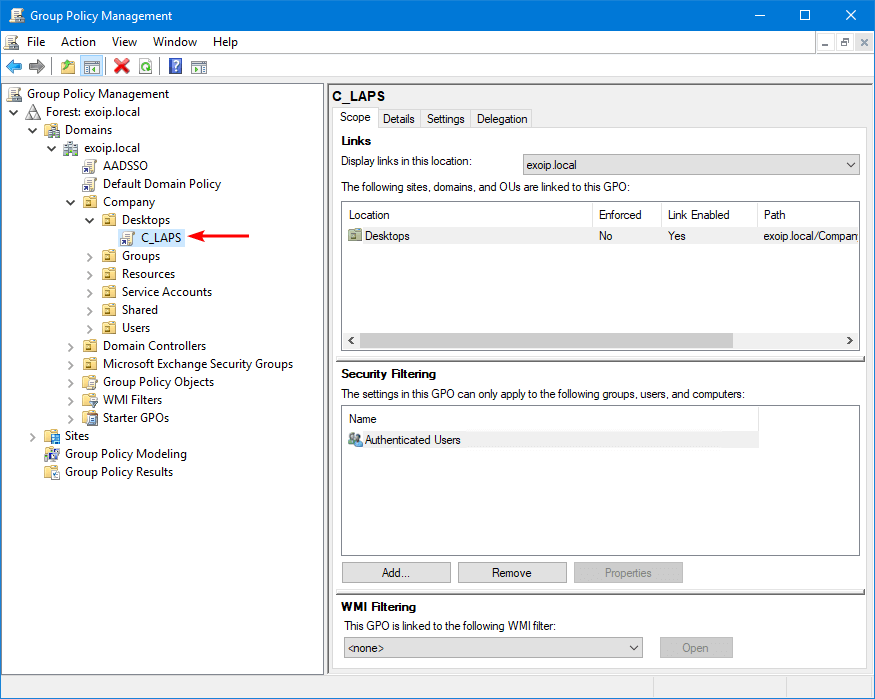875x699 pixels.
Task: Click the Group Policy Modeling icon
Action: (52, 454)
